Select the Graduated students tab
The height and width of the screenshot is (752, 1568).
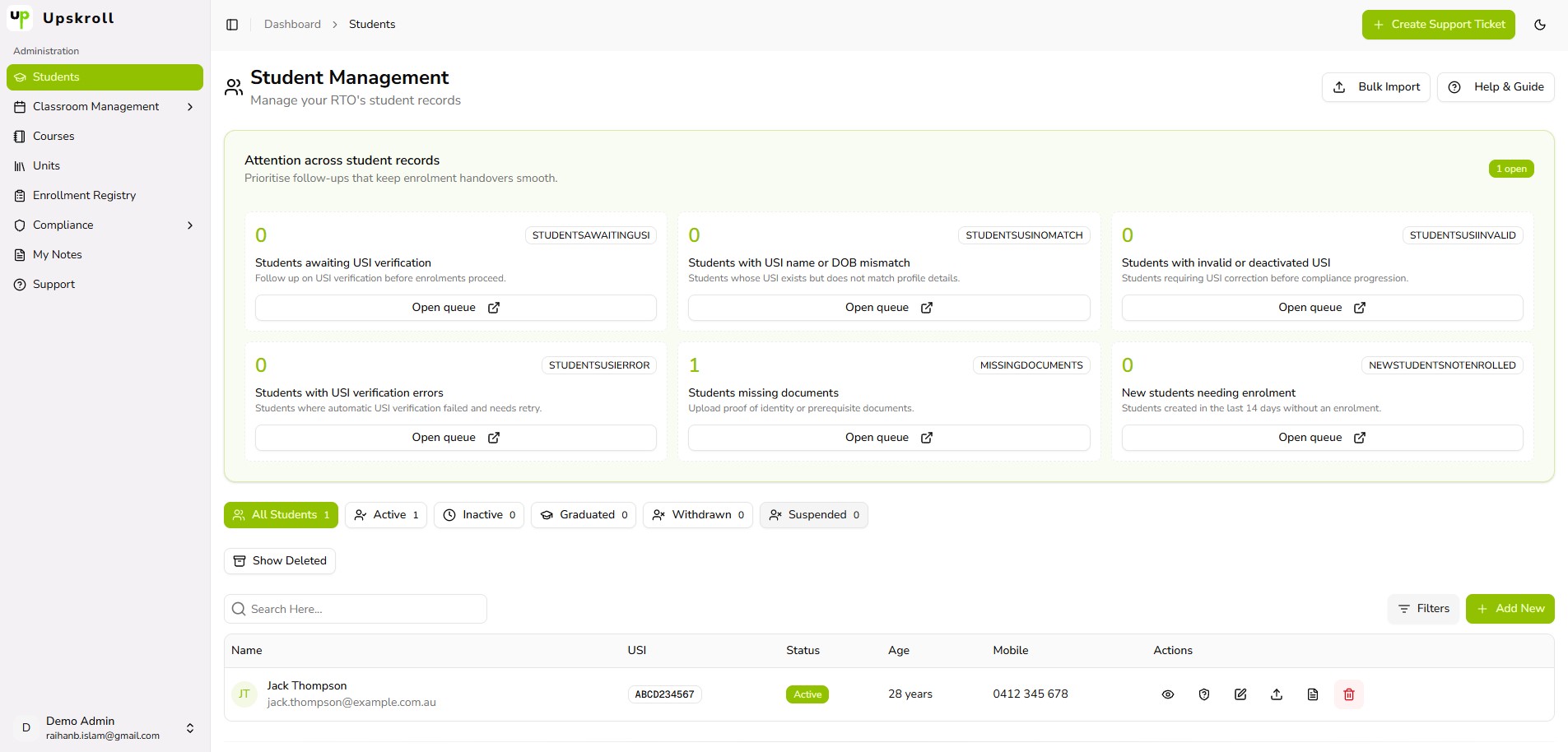tap(584, 515)
